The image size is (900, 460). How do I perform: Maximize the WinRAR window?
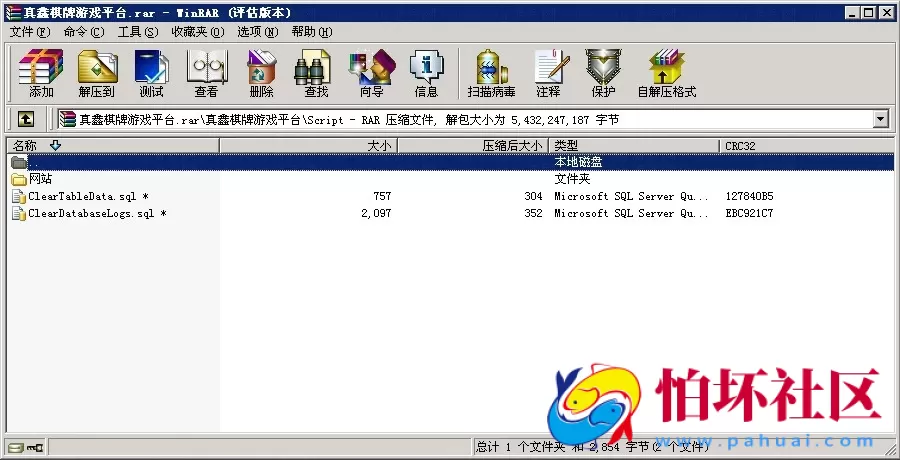click(869, 12)
